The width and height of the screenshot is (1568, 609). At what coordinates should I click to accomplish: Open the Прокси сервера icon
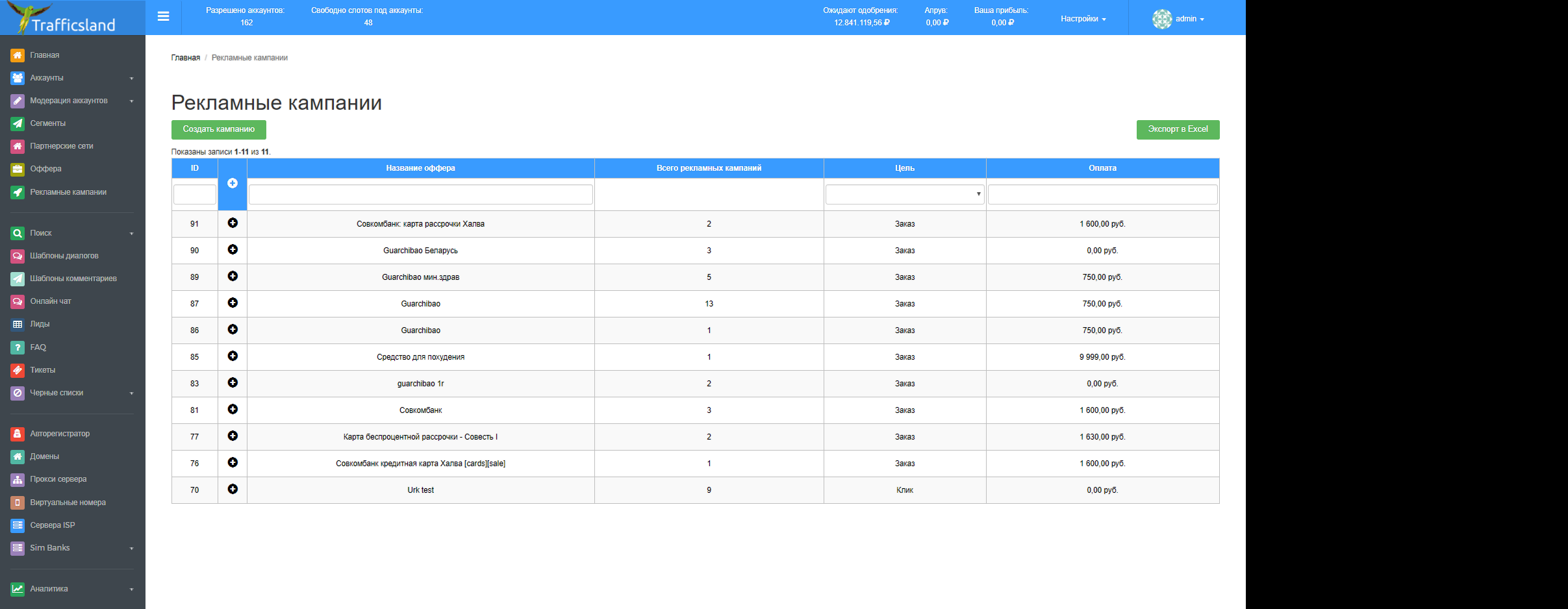18,479
